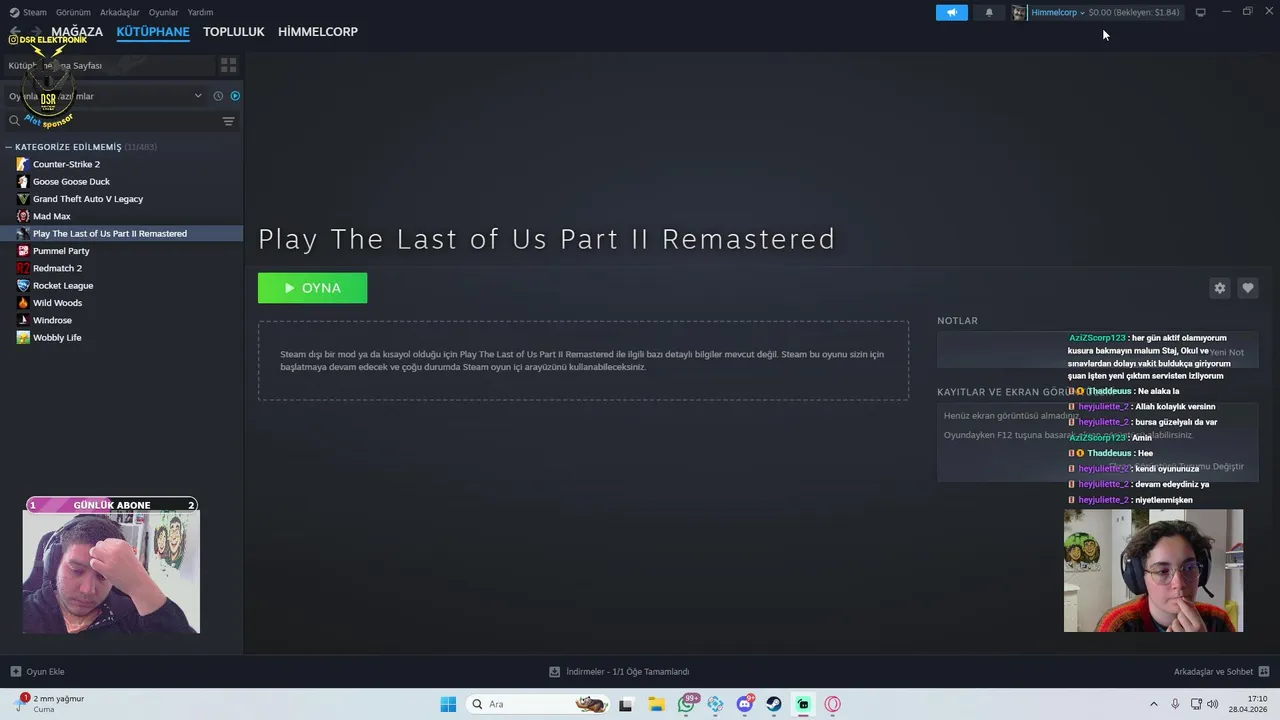Click the green streaming app taskbar icon
Image resolution: width=1280 pixels, height=720 pixels.
pos(803,704)
